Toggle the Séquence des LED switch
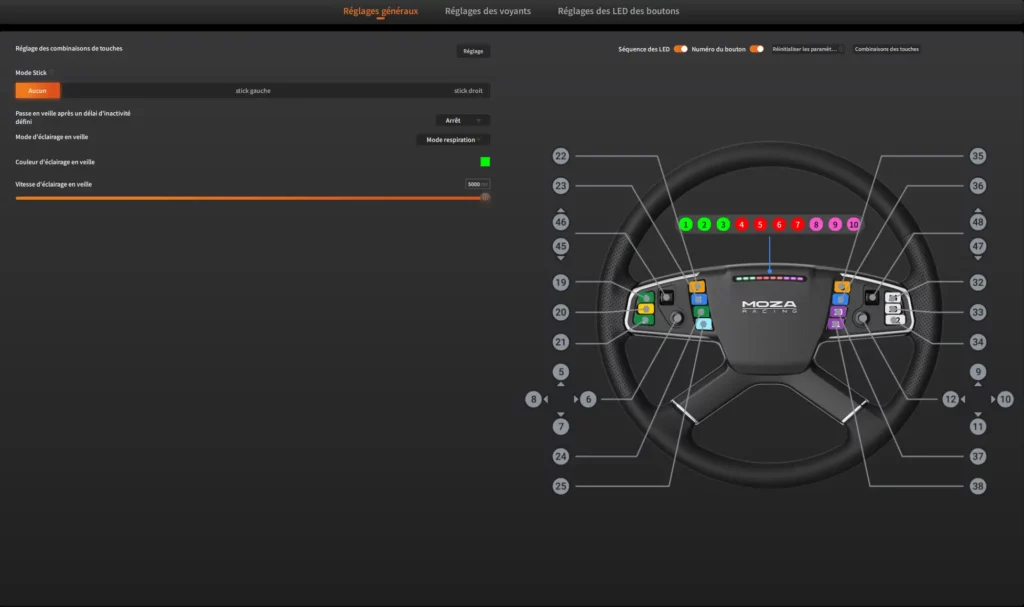 [x=680, y=49]
